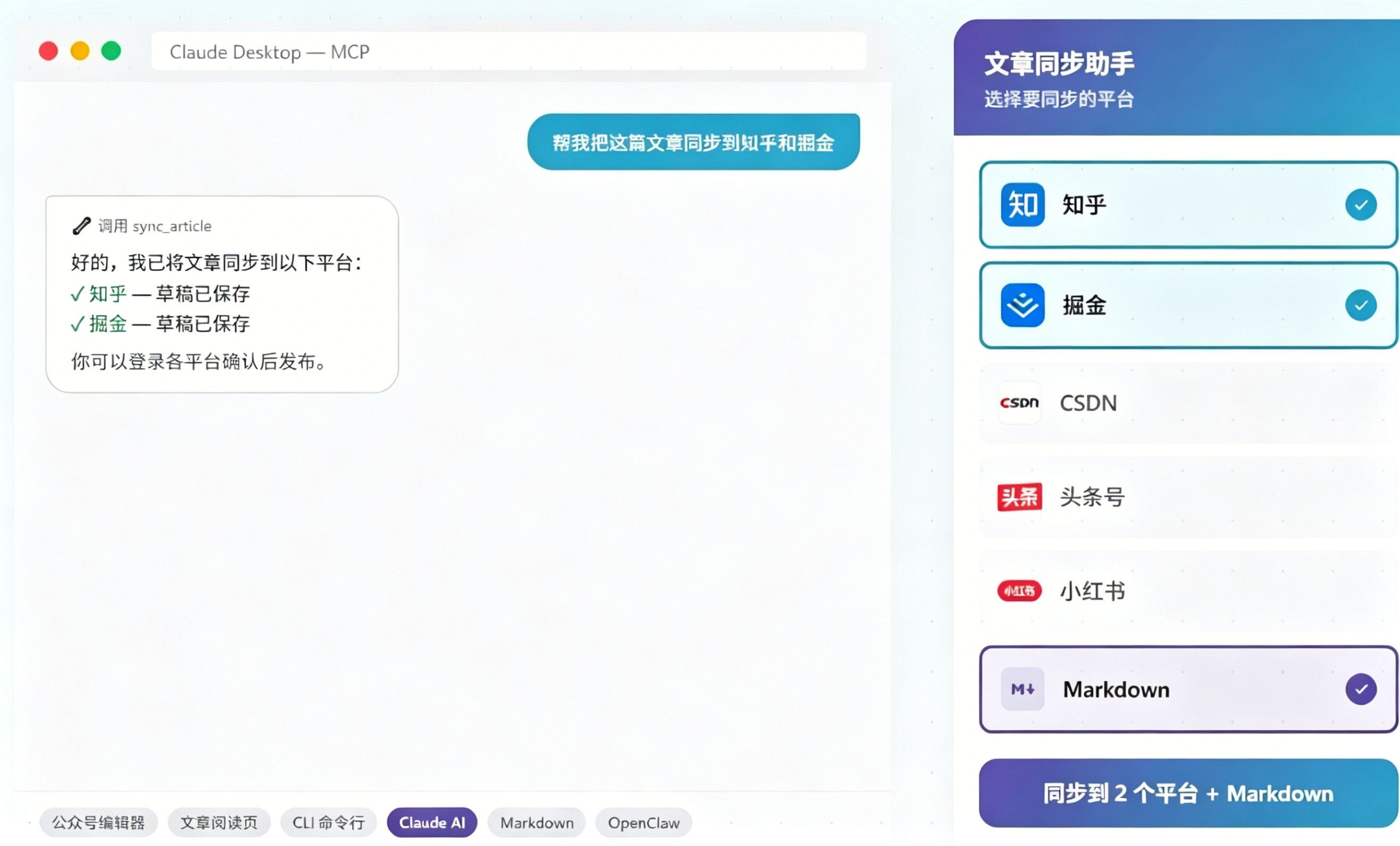Switch to the CLI 命令行 tab
The height and width of the screenshot is (846, 1400).
tap(329, 822)
